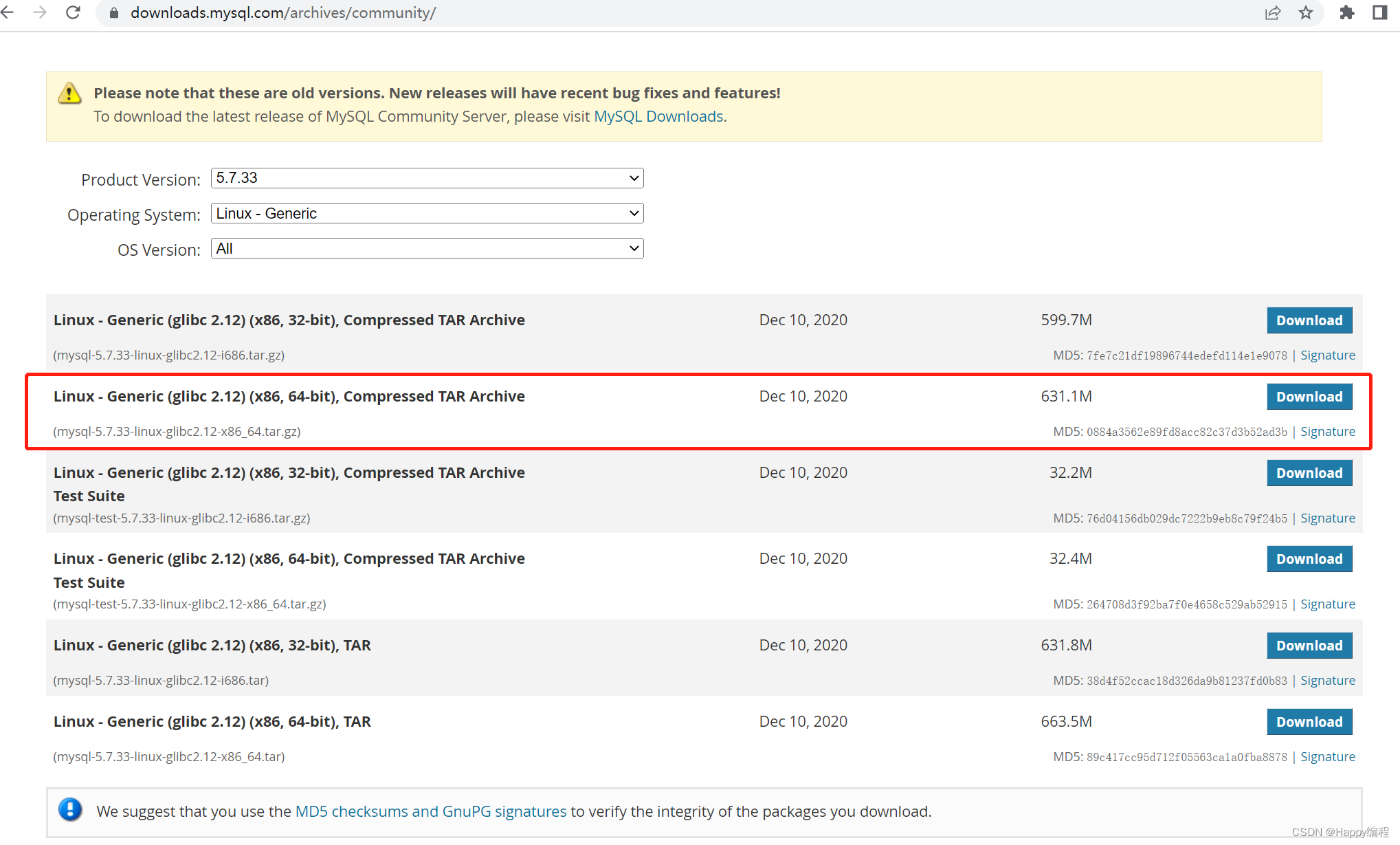Open the Operating System dropdown
This screenshot has height=845, width=1400.
click(427, 213)
